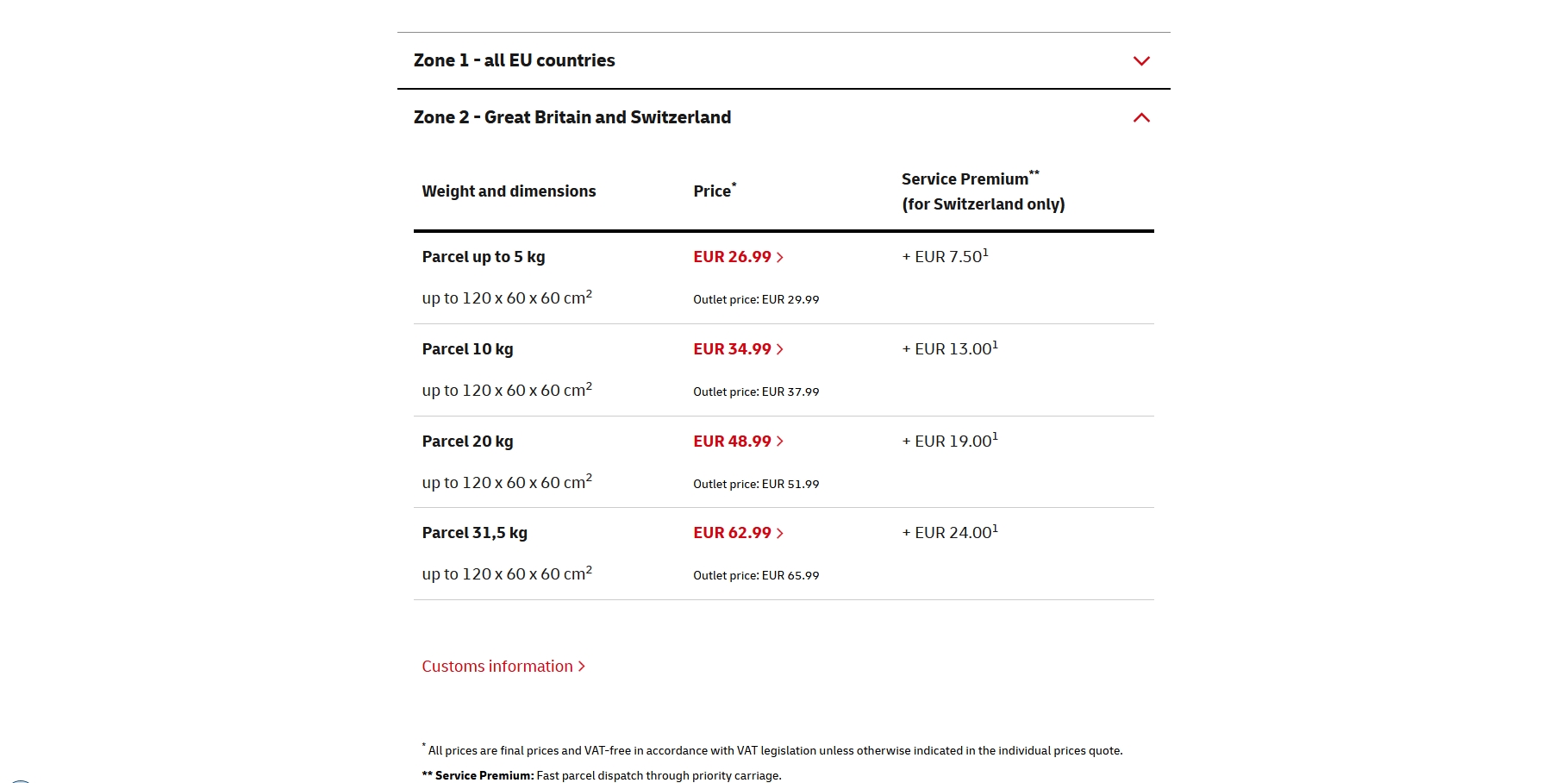Click the '+ EUR 13.00' premium surcharge
The image size is (1568, 783).
click(x=949, y=349)
